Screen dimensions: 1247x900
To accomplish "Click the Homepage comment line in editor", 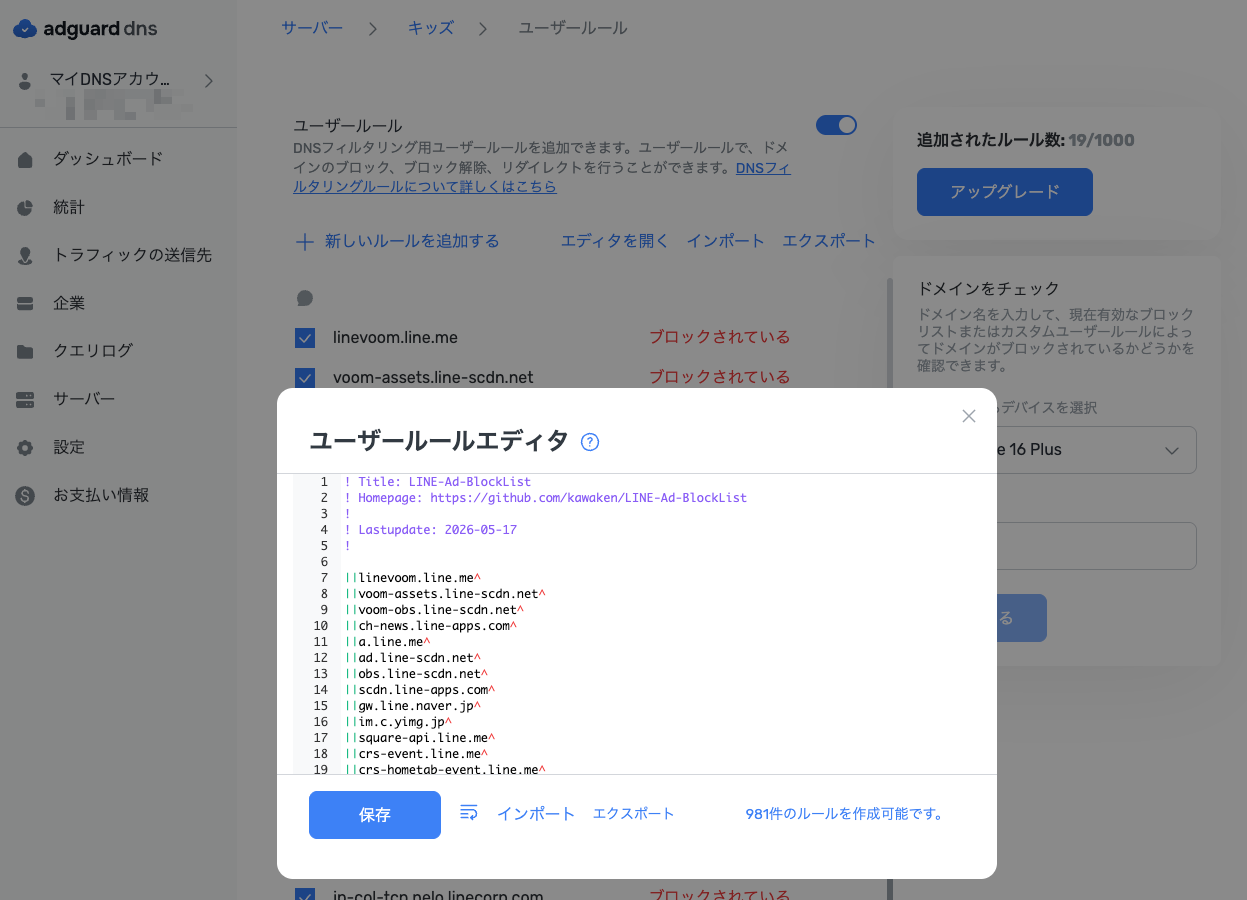I will (x=546, y=498).
